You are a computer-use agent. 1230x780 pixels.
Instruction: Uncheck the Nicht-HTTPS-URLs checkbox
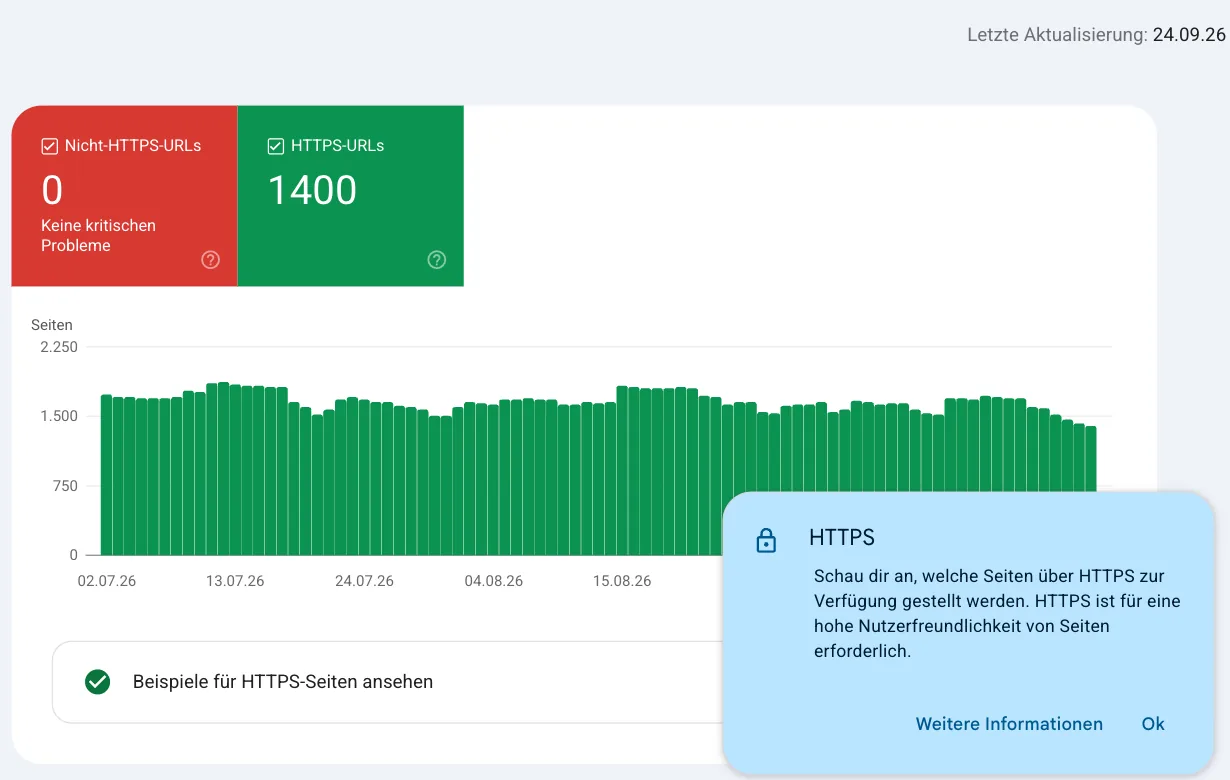(x=49, y=146)
